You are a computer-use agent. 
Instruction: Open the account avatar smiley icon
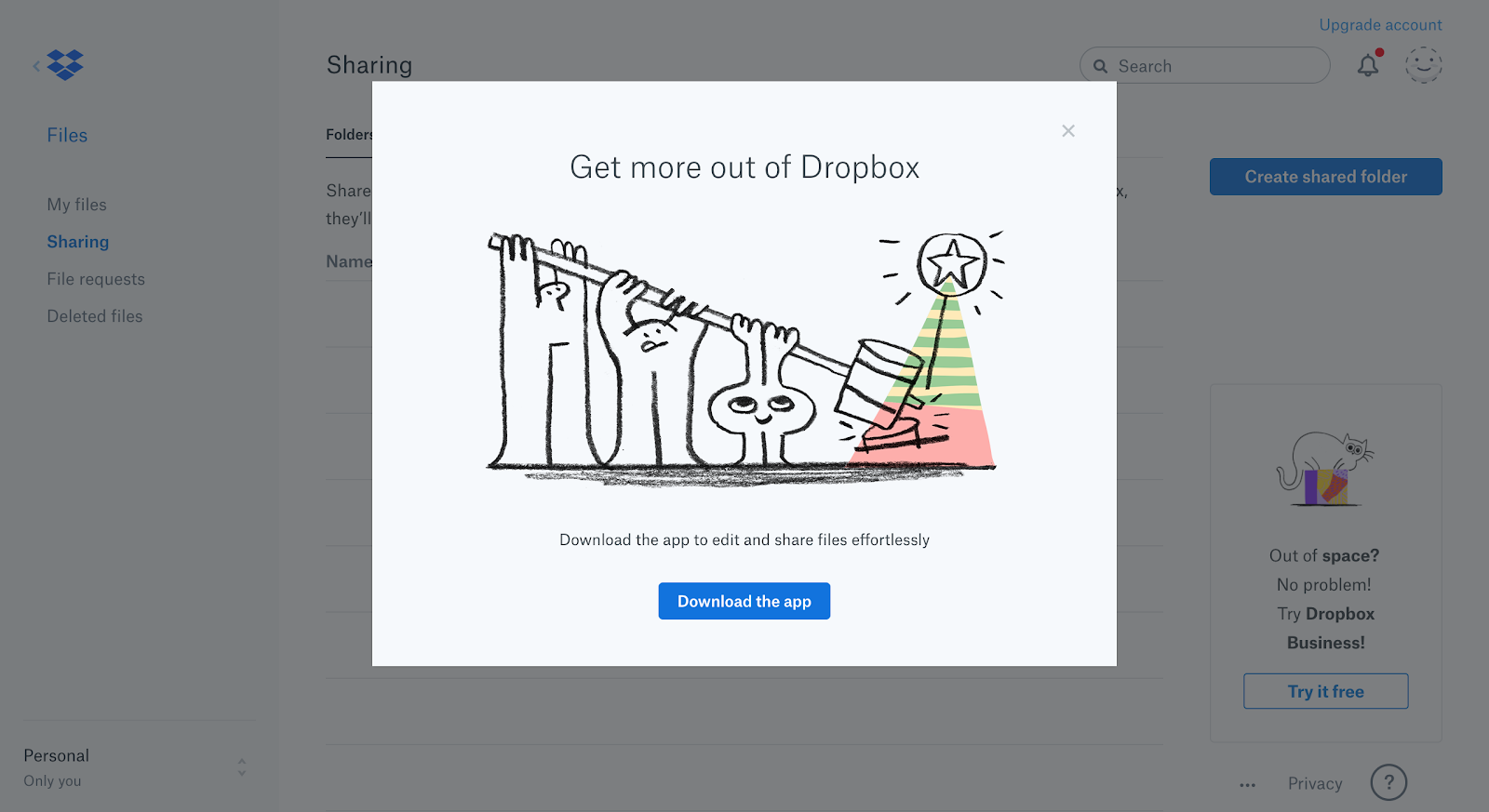pos(1423,65)
